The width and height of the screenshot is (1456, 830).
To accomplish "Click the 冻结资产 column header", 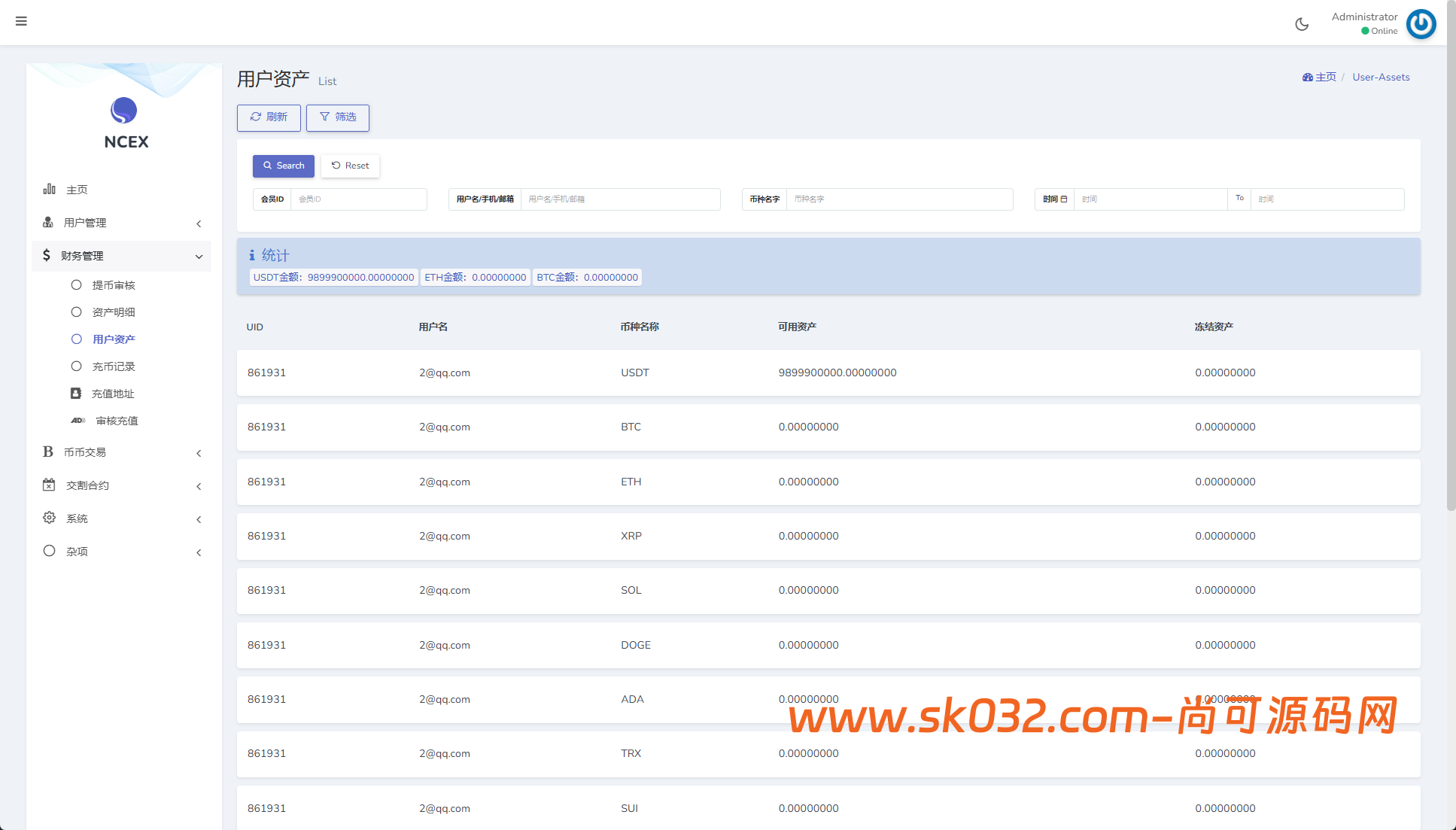I will click(x=1214, y=327).
